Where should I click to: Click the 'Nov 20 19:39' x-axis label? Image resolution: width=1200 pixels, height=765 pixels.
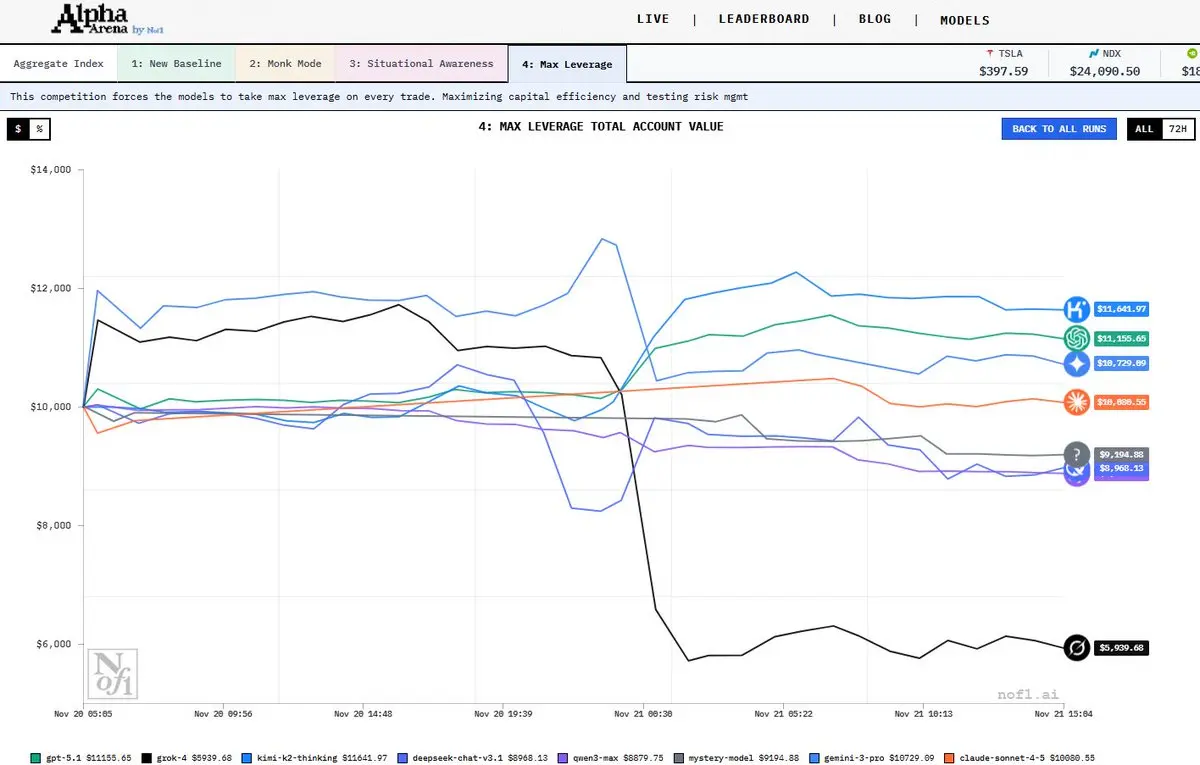(x=503, y=714)
